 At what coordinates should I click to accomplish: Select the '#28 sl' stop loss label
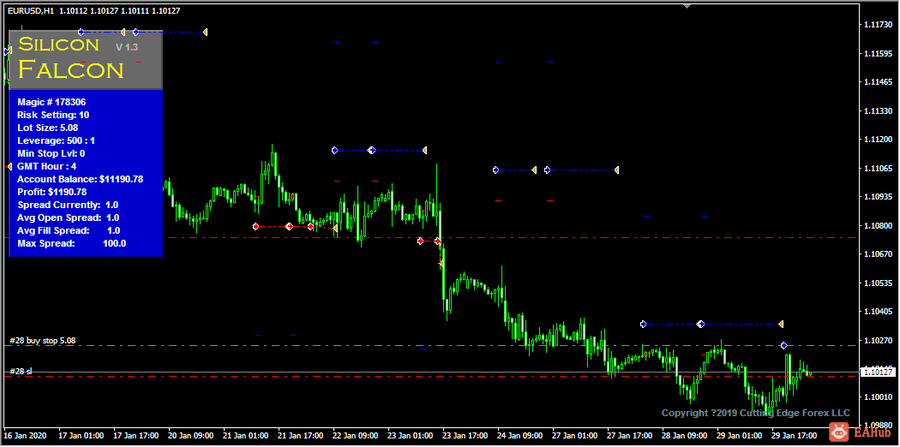pyautogui.click(x=21, y=371)
